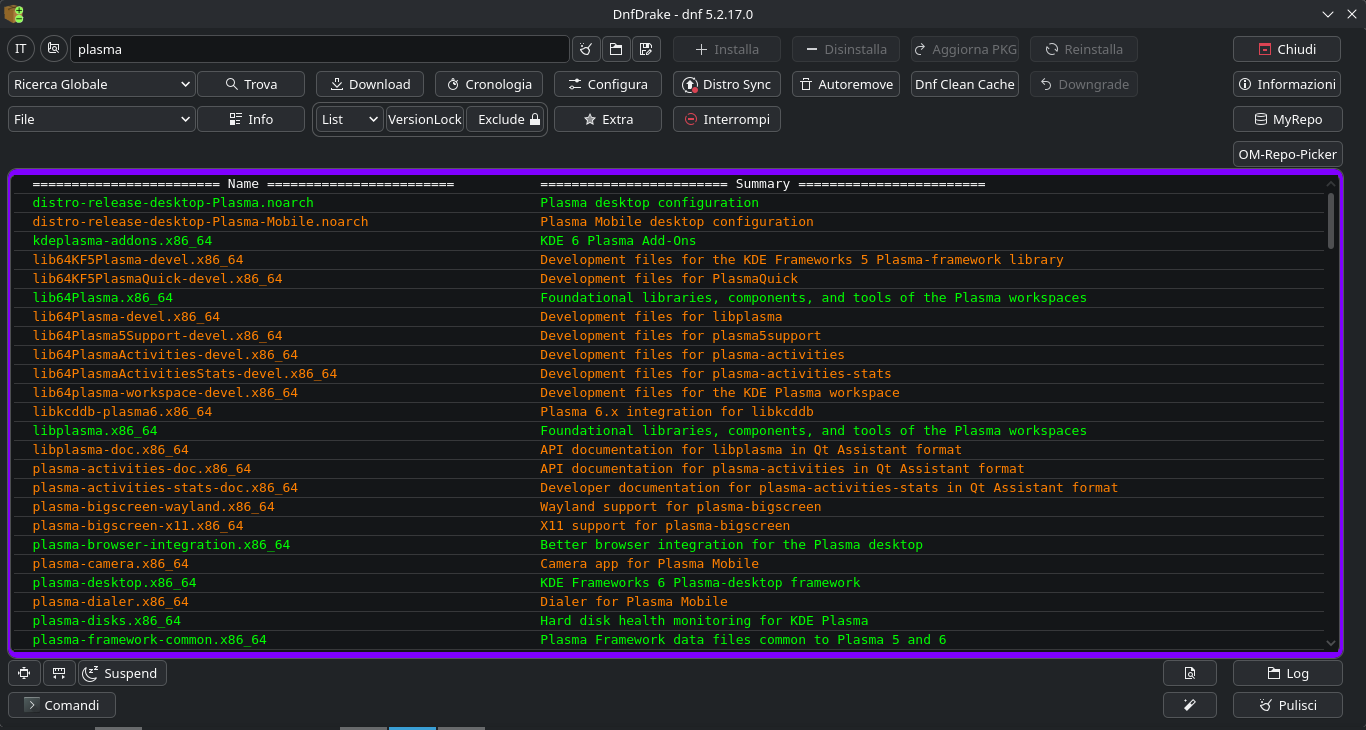This screenshot has height=730, width=1366.
Task: Click the search-image icon beside IT
Action: tap(54, 49)
